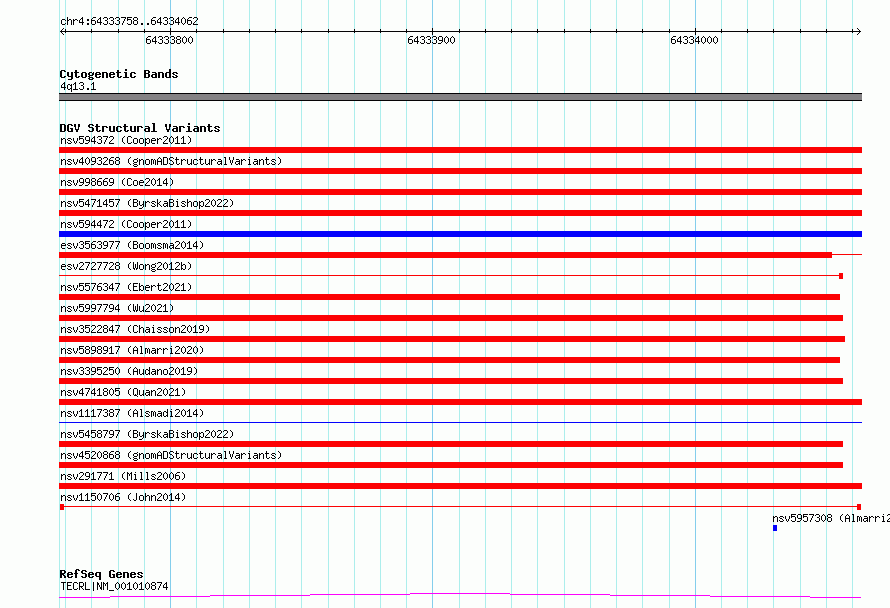890x608 pixels.
Task: Select the DGV Structural Variants track title
Action: click(140, 128)
